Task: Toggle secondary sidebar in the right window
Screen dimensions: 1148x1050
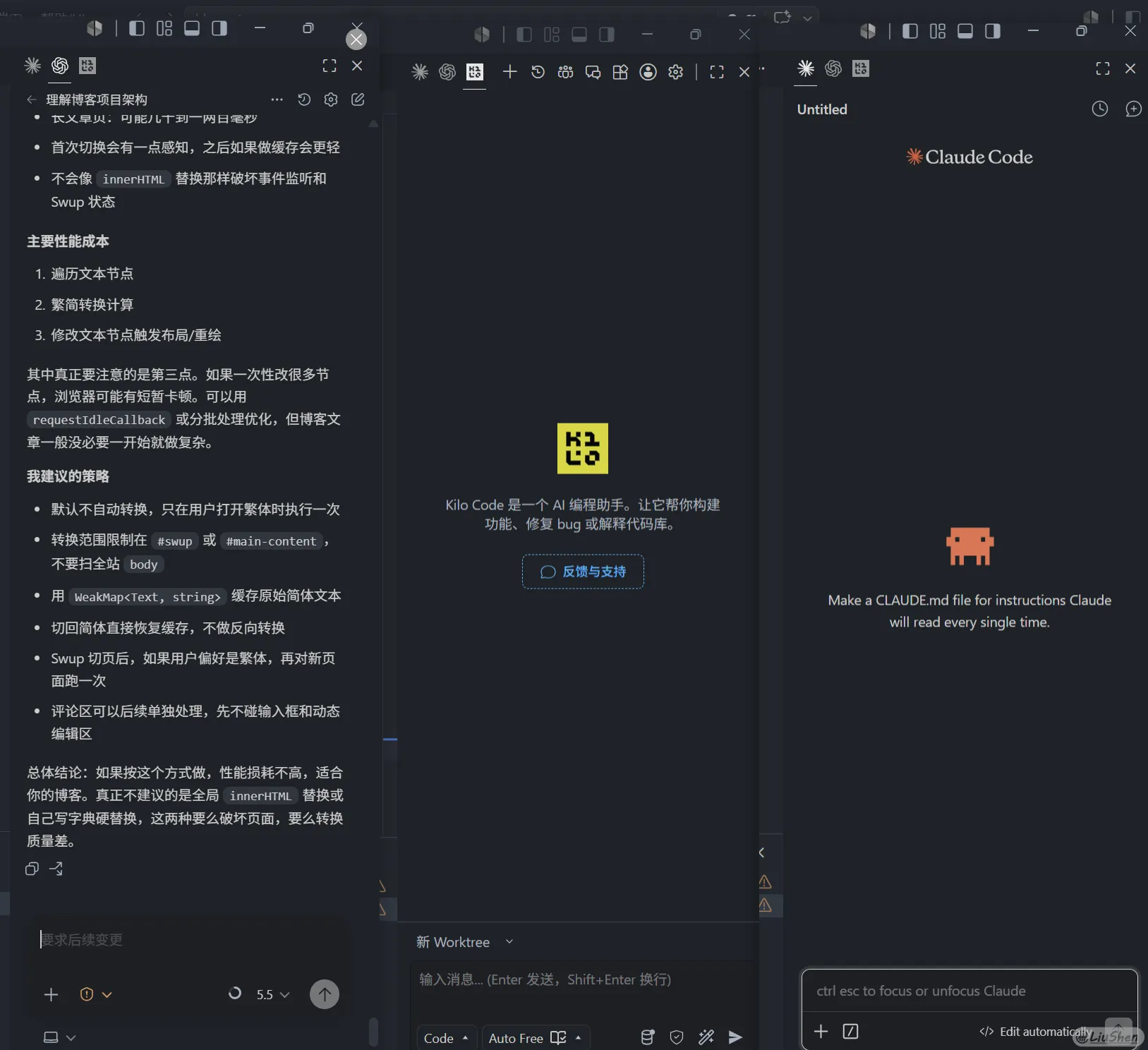Action: tap(993, 31)
